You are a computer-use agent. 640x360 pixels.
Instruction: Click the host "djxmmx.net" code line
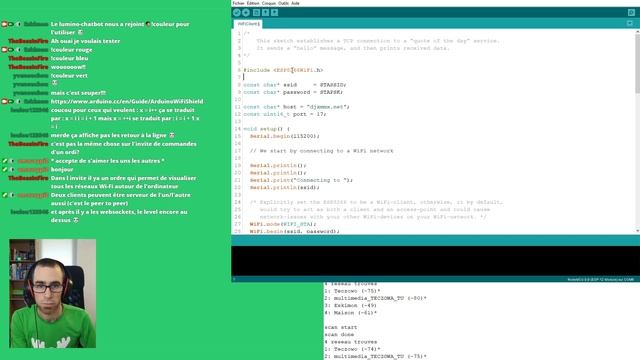296,107
